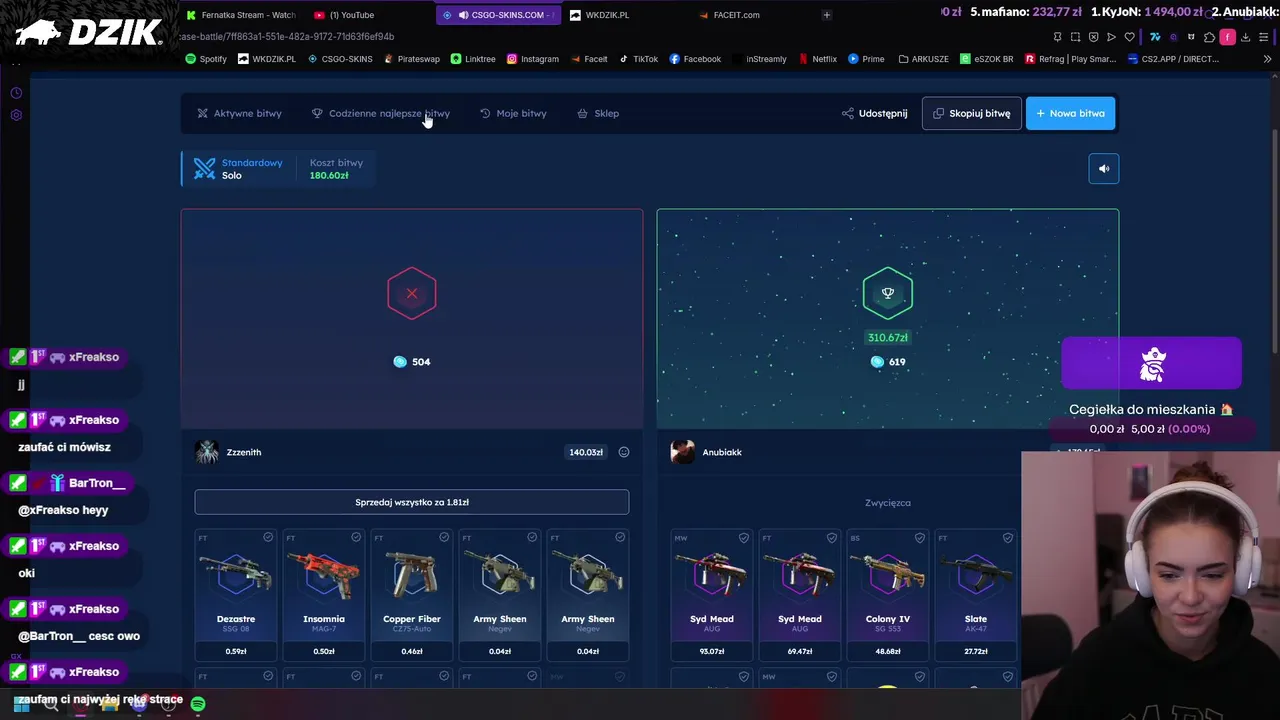Click the green trophy winner hexagon icon
The width and height of the screenshot is (1280, 720).
coord(888,294)
